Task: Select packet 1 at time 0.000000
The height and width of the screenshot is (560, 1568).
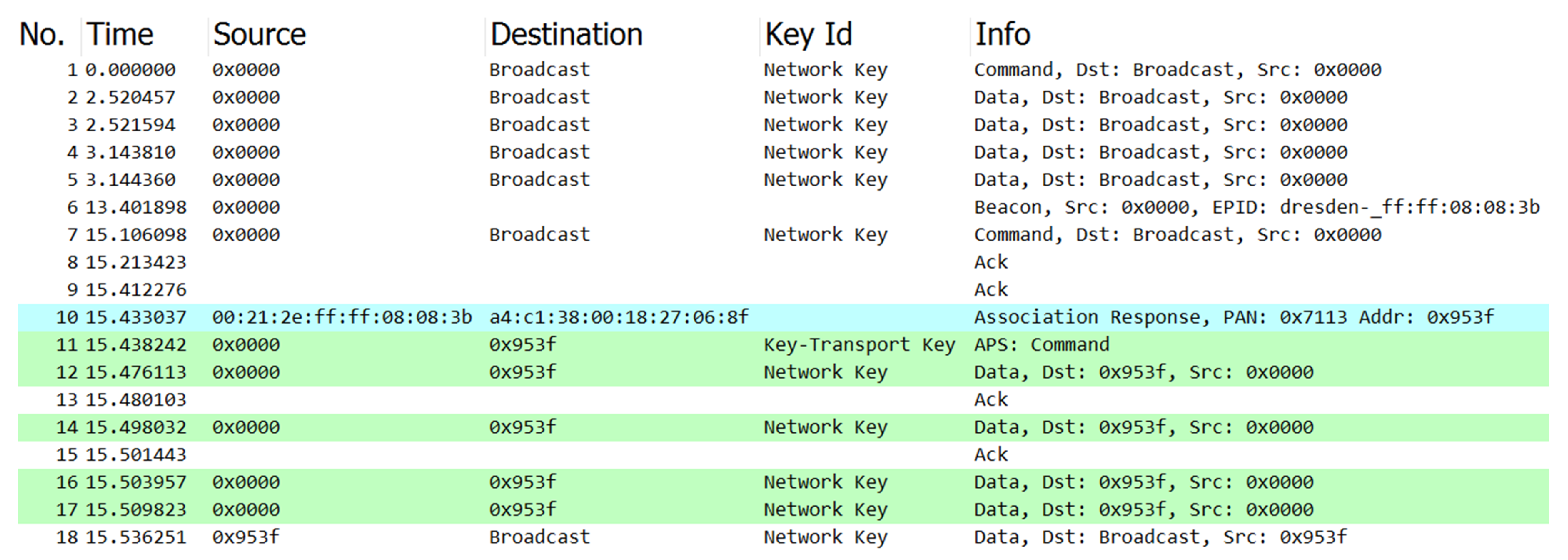Action: [x=130, y=70]
